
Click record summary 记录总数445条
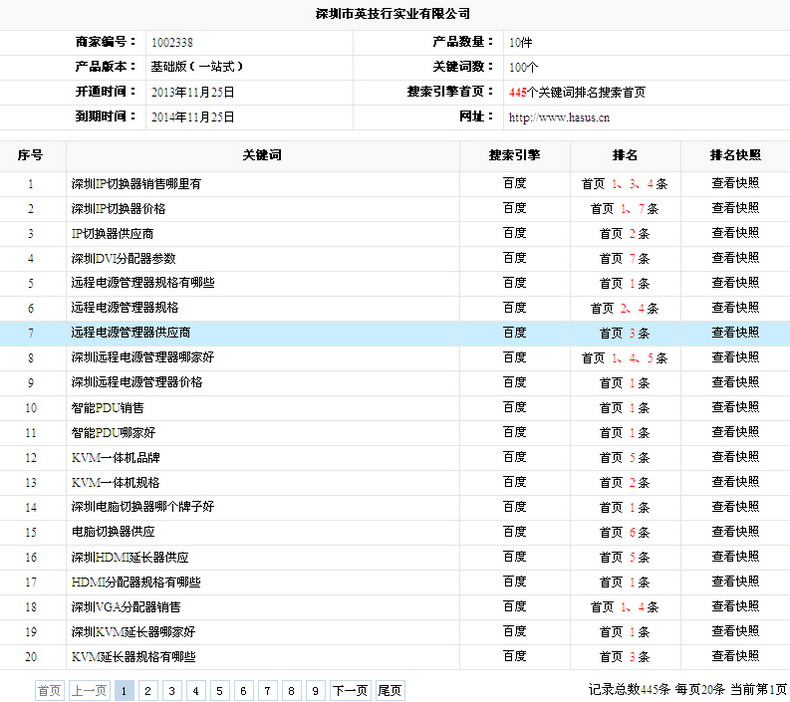[630, 689]
